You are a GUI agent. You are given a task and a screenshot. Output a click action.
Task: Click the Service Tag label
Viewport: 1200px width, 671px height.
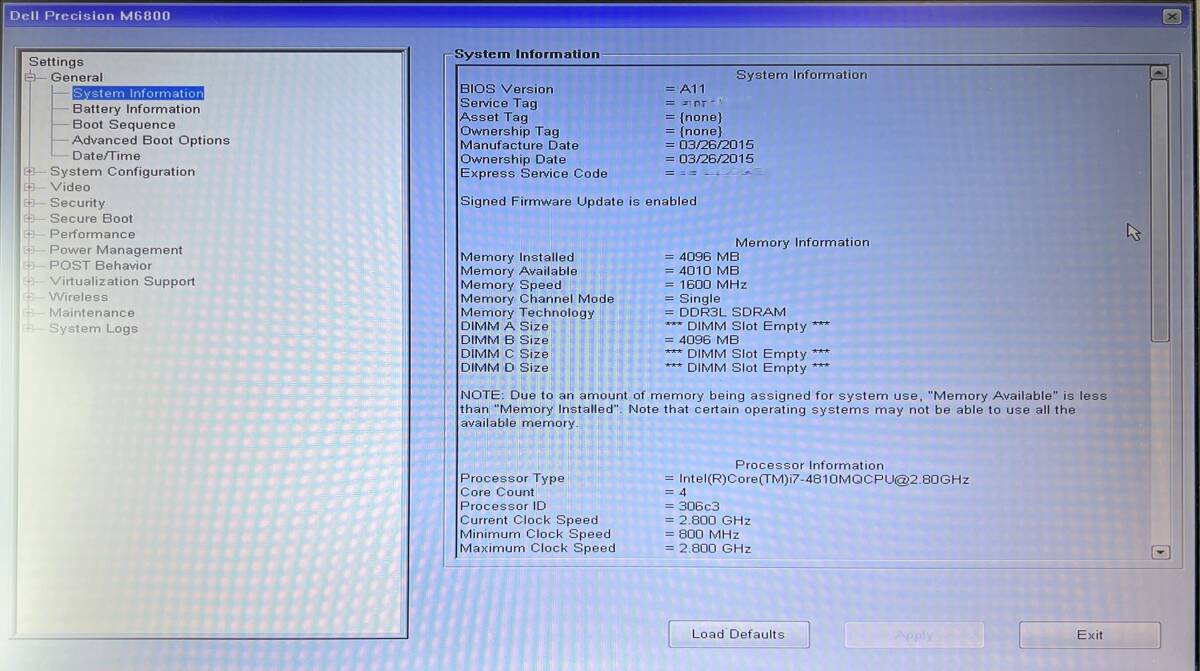(x=499, y=103)
